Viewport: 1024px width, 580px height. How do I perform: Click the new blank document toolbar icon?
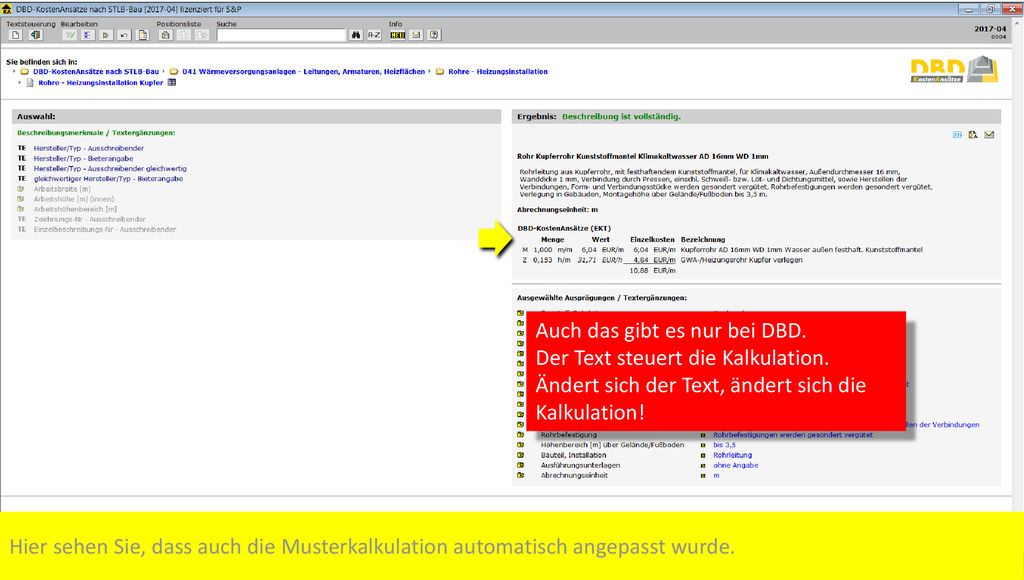pyautogui.click(x=16, y=35)
